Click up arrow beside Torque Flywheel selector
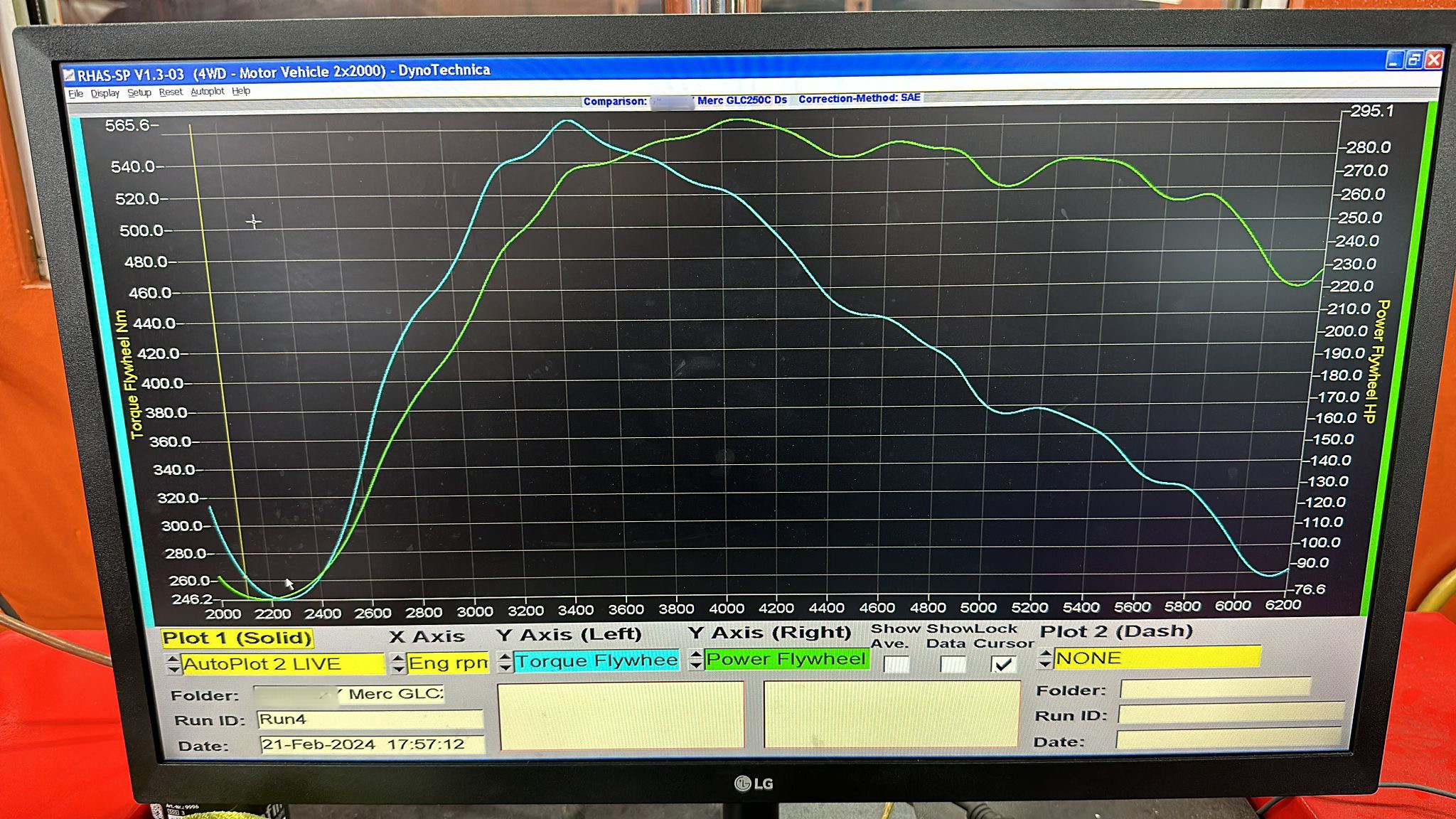 click(505, 655)
